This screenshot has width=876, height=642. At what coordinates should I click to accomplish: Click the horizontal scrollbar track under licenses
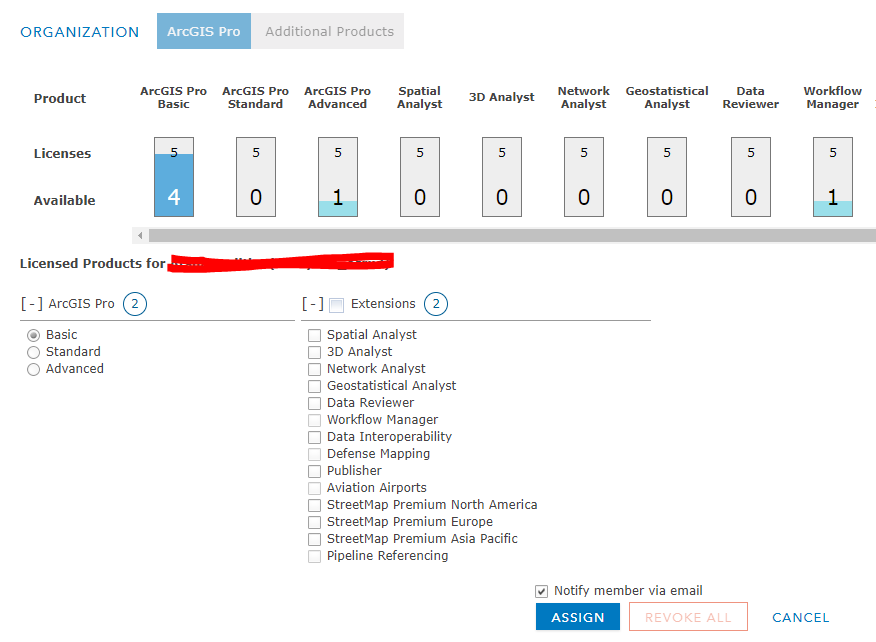(512, 235)
